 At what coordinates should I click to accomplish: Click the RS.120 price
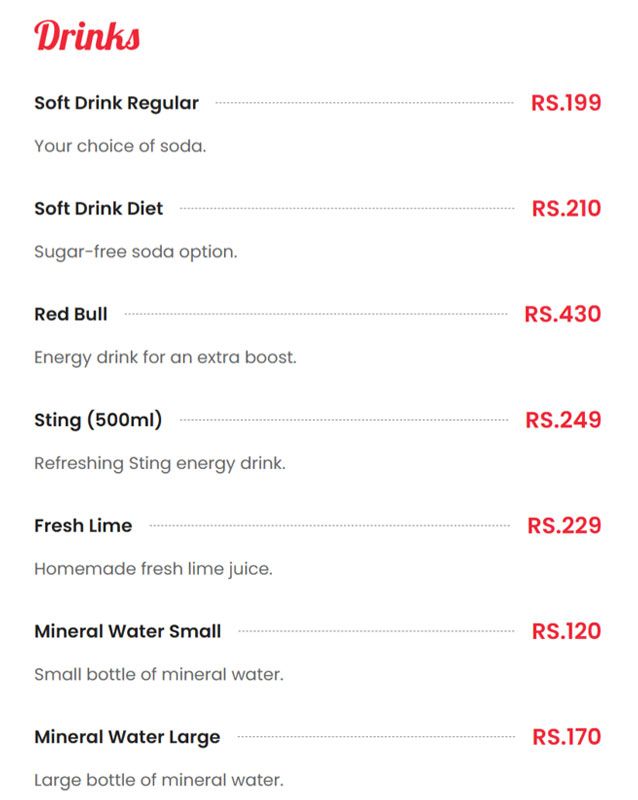click(x=567, y=631)
